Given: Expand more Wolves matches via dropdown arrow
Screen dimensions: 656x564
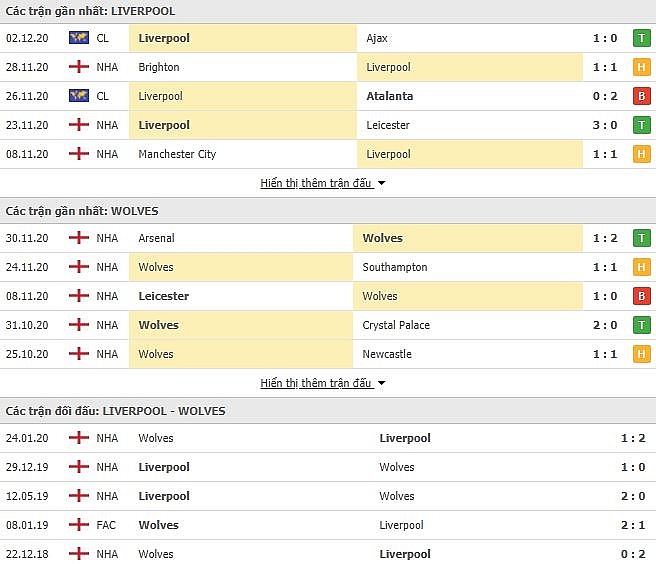Looking at the screenshot, I should pos(381,383).
